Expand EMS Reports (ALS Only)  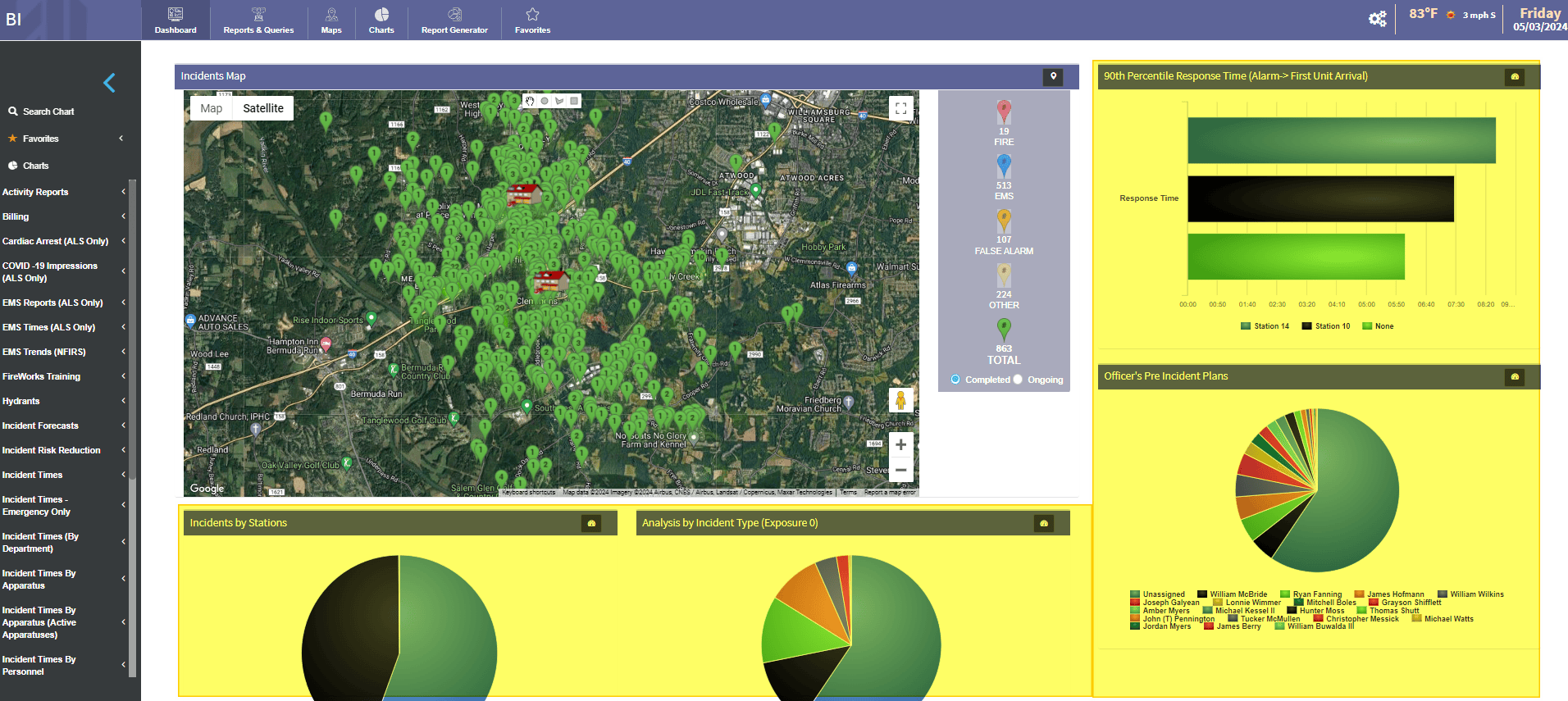[64, 303]
